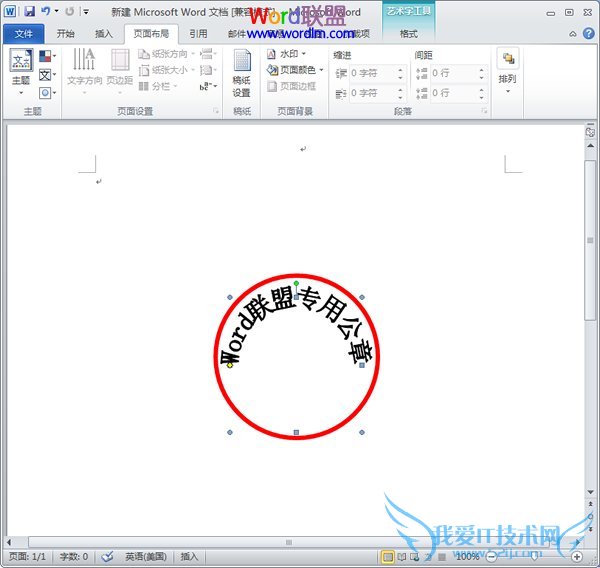Click the 100% zoom level

pos(467,557)
